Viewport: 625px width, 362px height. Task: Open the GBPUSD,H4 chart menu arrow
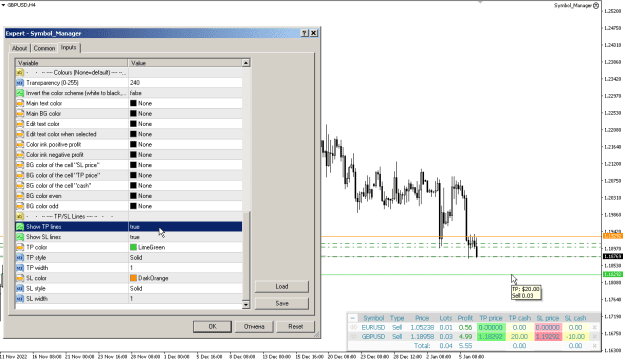tap(3, 5)
